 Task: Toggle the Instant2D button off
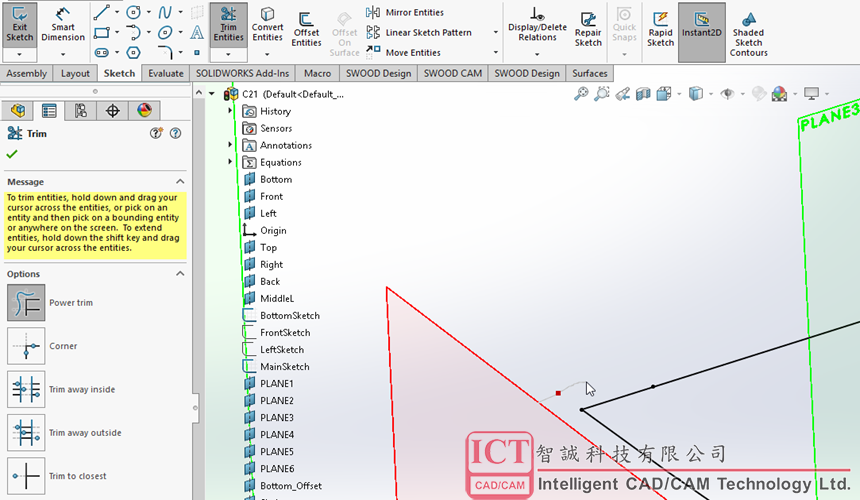pos(701,26)
